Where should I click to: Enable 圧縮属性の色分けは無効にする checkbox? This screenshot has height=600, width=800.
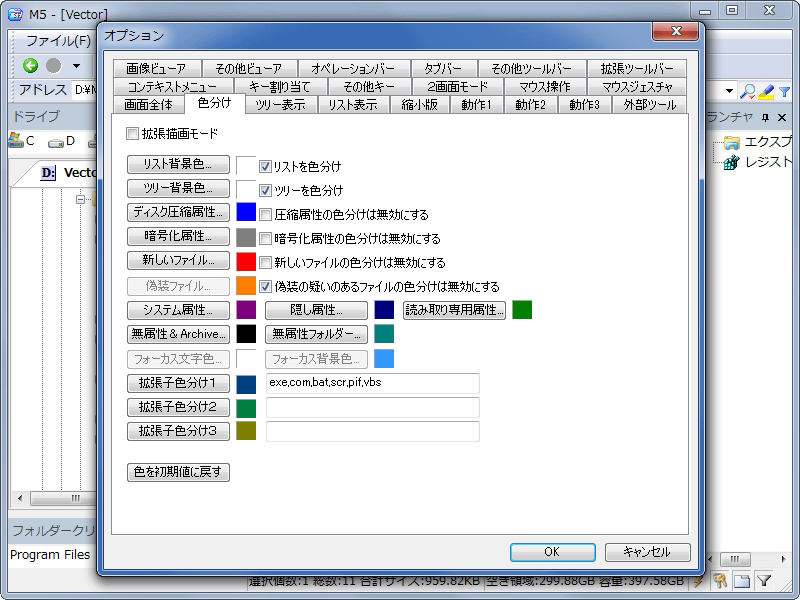tap(265, 214)
